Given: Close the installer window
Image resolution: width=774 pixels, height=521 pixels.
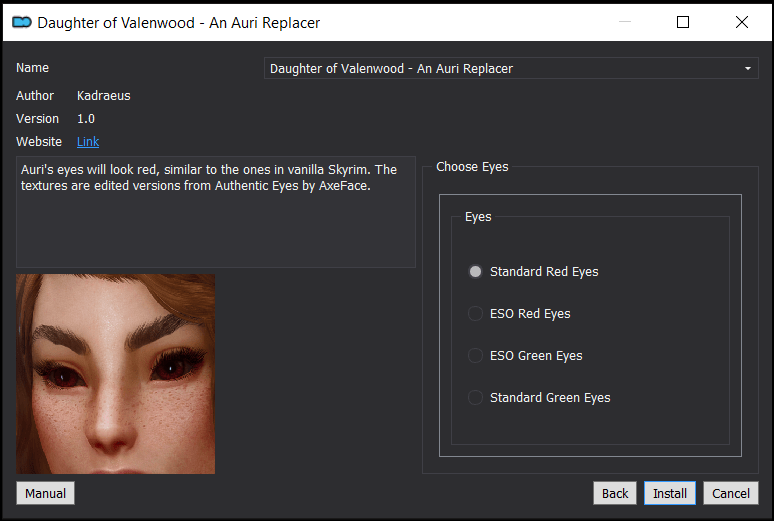Looking at the screenshot, I should click(x=741, y=22).
